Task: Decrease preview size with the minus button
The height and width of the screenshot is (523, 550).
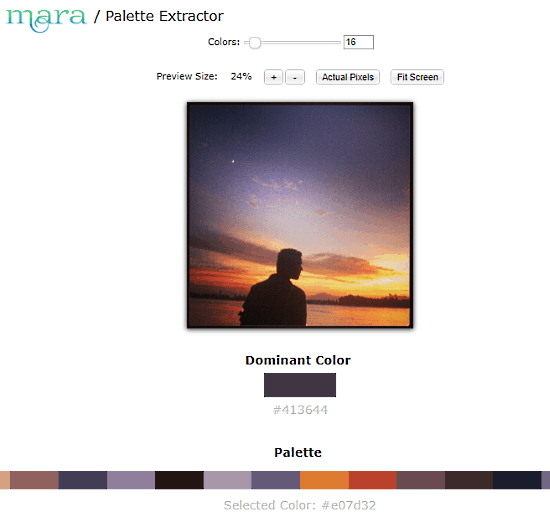Action: pyautogui.click(x=295, y=77)
